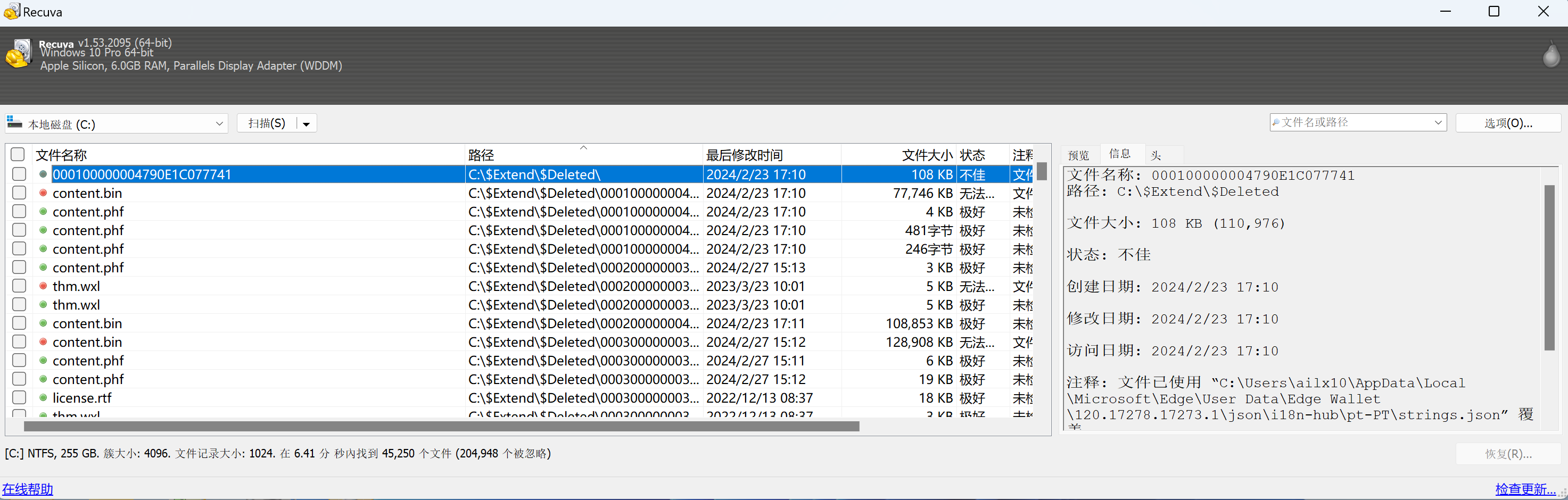The width and height of the screenshot is (1568, 500).
Task: Sort by the 文件大小 column header
Action: (x=927, y=155)
